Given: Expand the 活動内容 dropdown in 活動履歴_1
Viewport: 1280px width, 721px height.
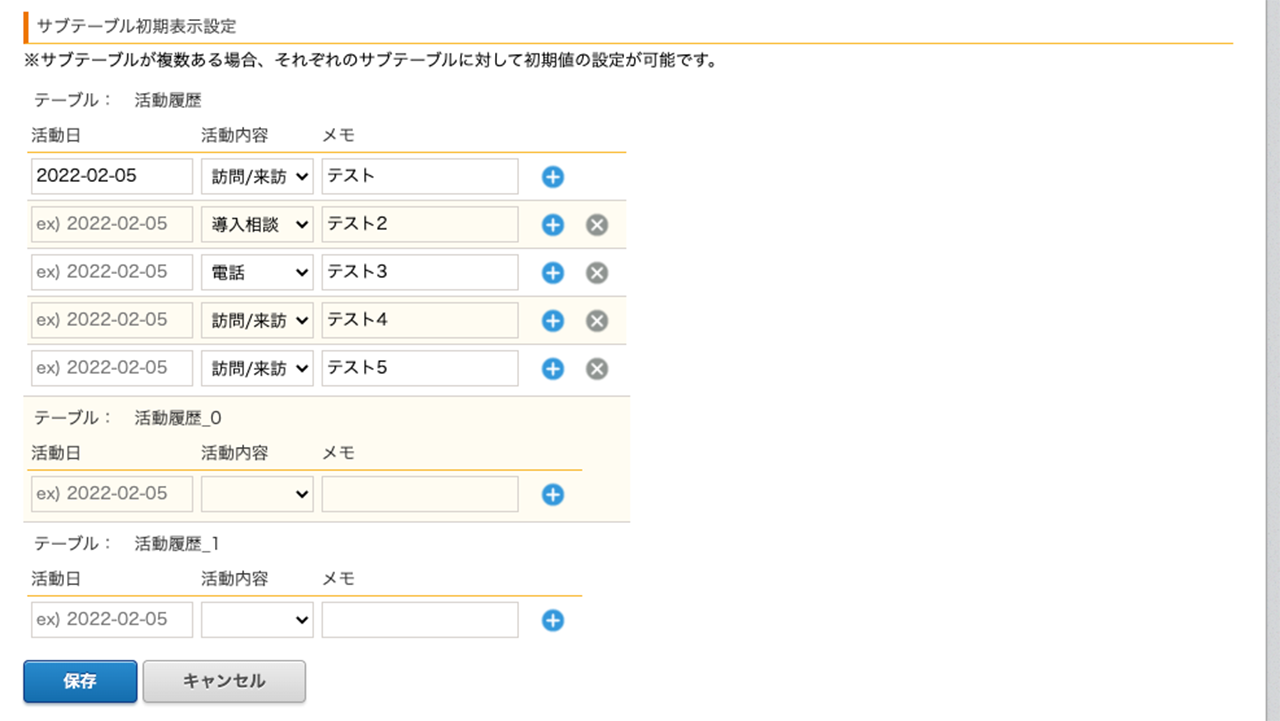Looking at the screenshot, I should [257, 620].
